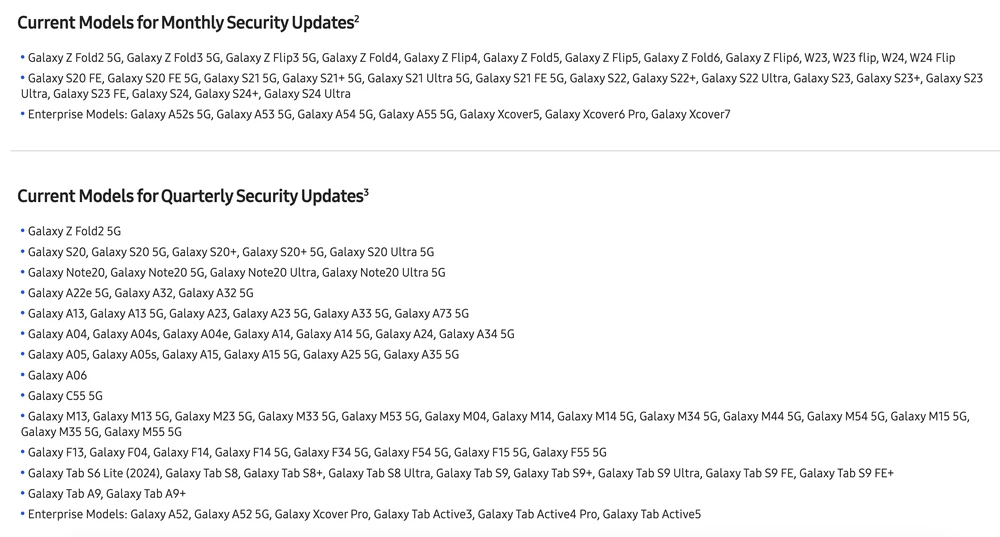The image size is (1000, 537).
Task: Click the Galaxy A22e 5G item
Action: (x=68, y=293)
